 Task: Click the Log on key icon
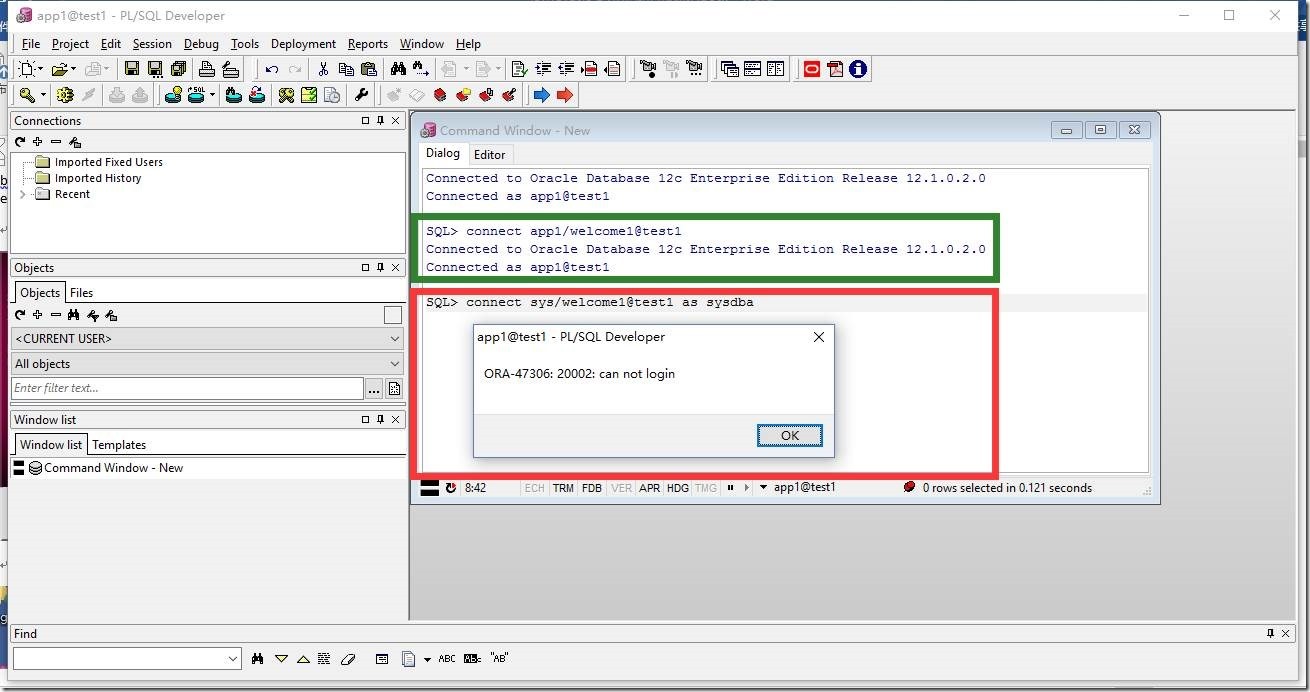tap(27, 95)
